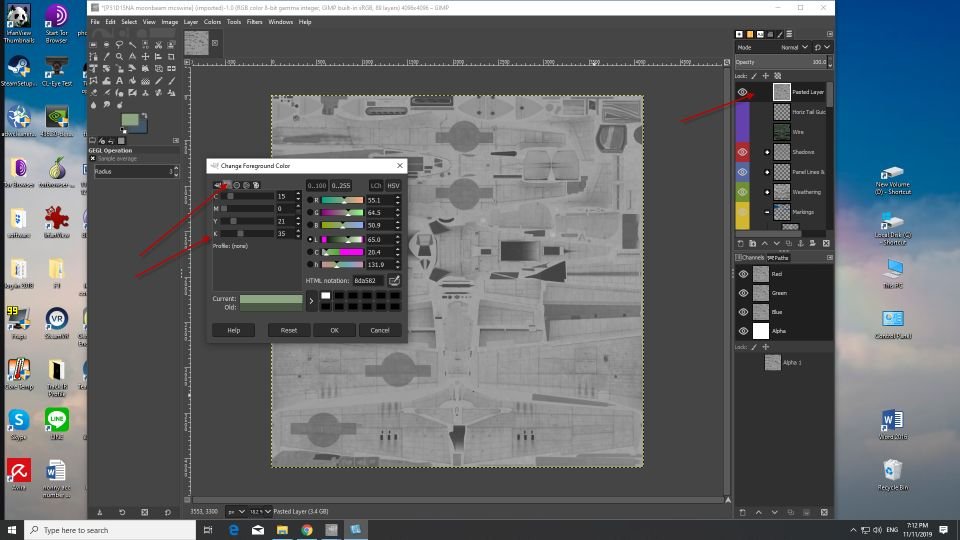Adjust the layer Opacity slider
Viewport: 960px width, 540px height.
(781, 62)
